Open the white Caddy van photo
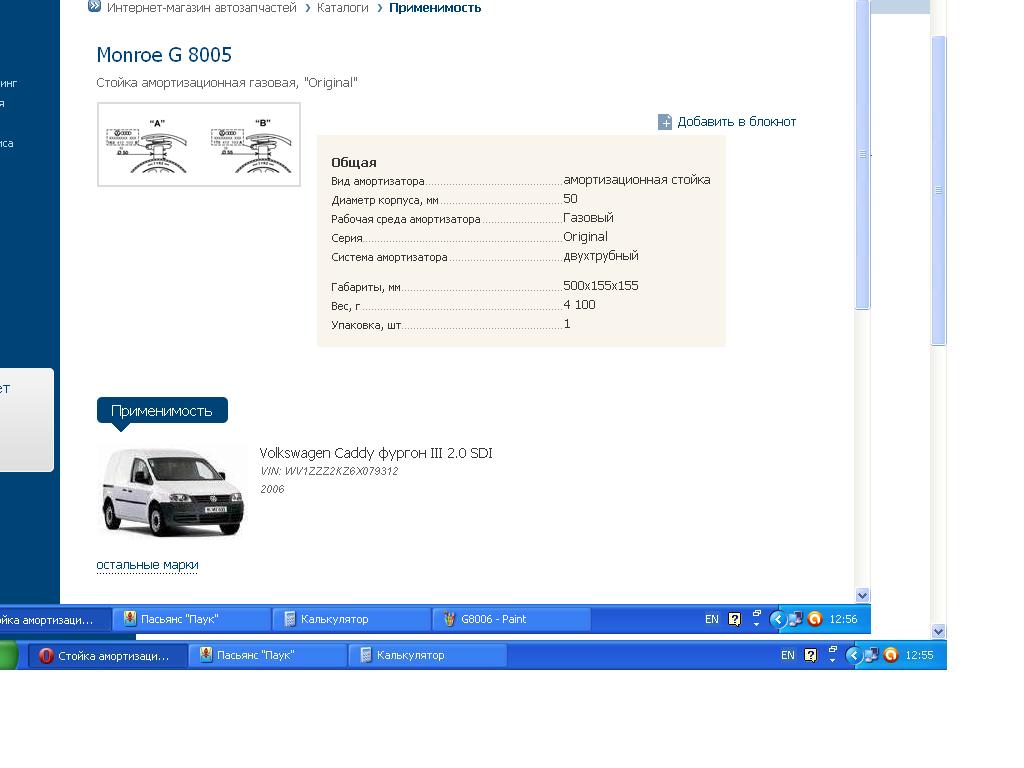Screen dimensions: 1024x768 tap(172, 492)
